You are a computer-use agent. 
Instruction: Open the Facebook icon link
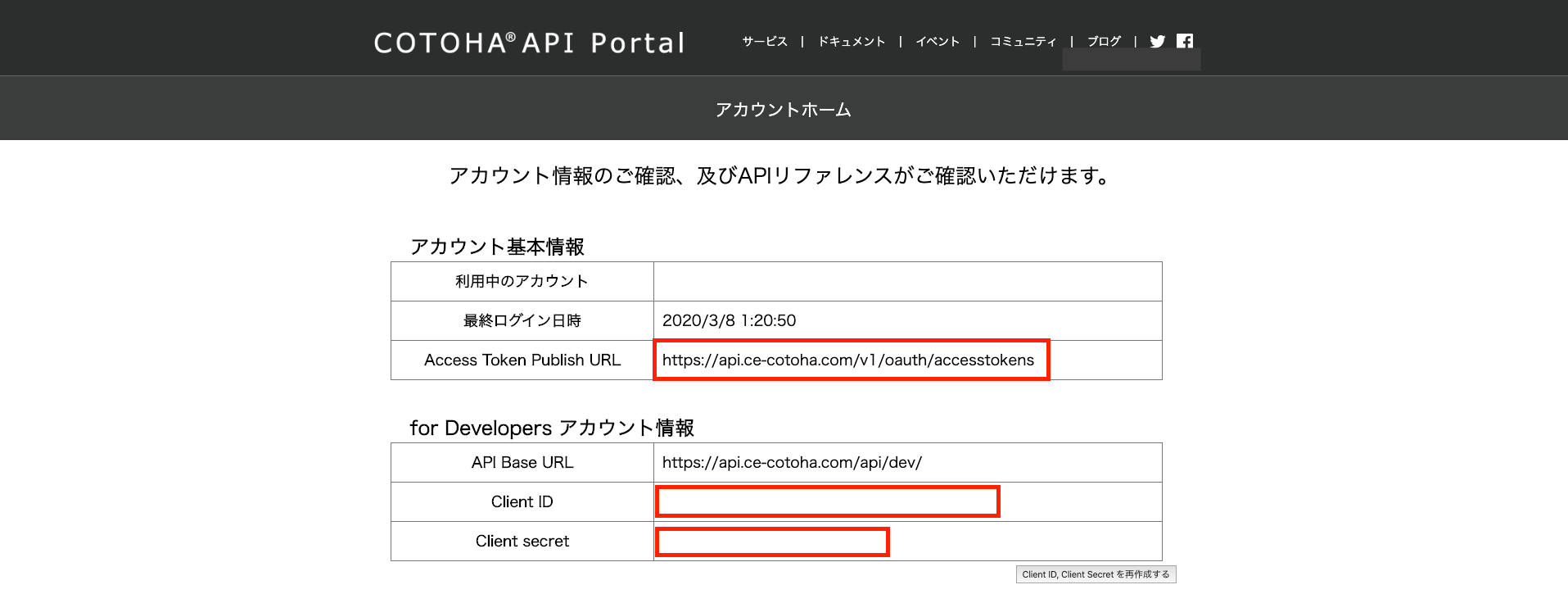(x=1185, y=41)
